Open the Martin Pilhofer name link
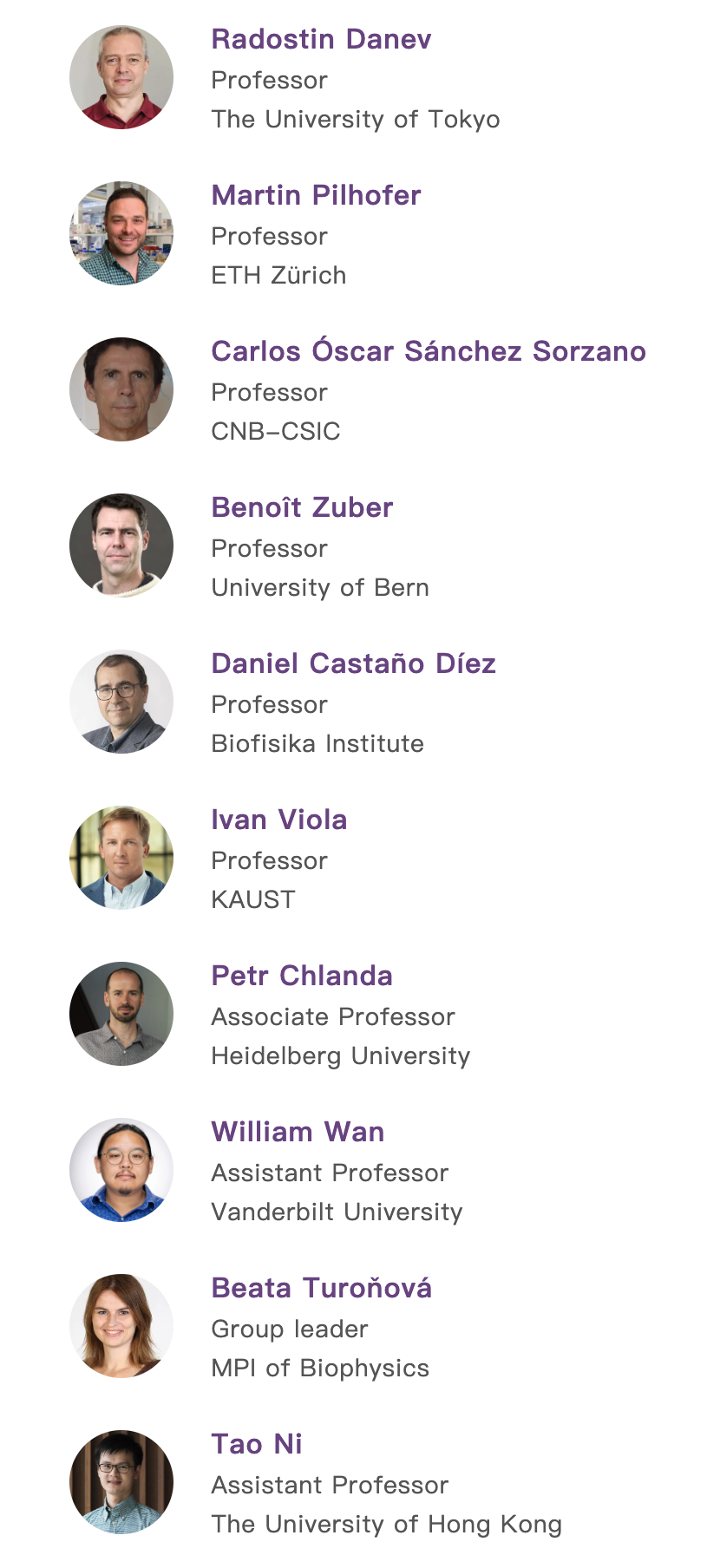Image resolution: width=720 pixels, height=1568 pixels. (x=316, y=195)
